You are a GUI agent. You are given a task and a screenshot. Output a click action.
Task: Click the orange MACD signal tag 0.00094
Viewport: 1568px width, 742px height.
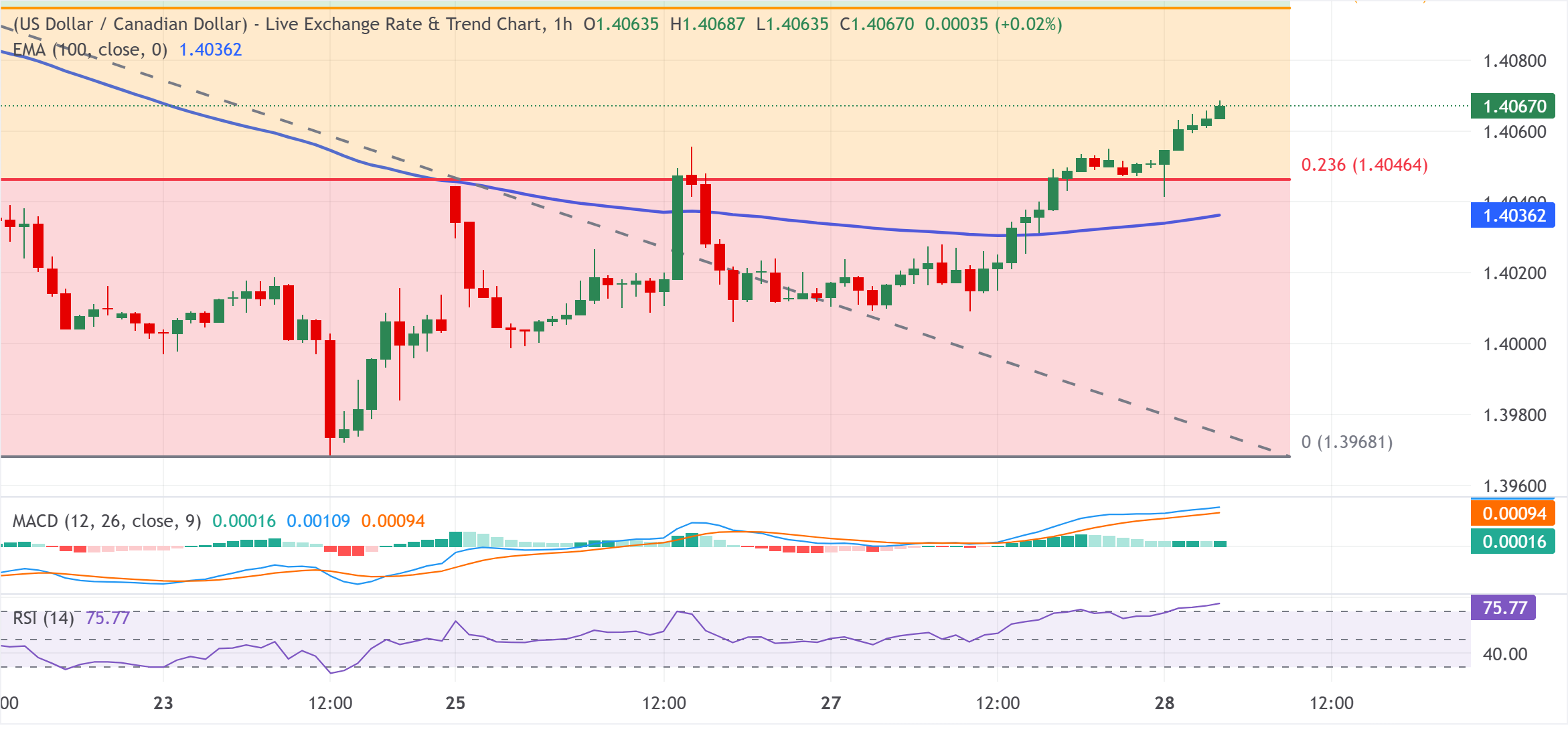coord(1512,514)
